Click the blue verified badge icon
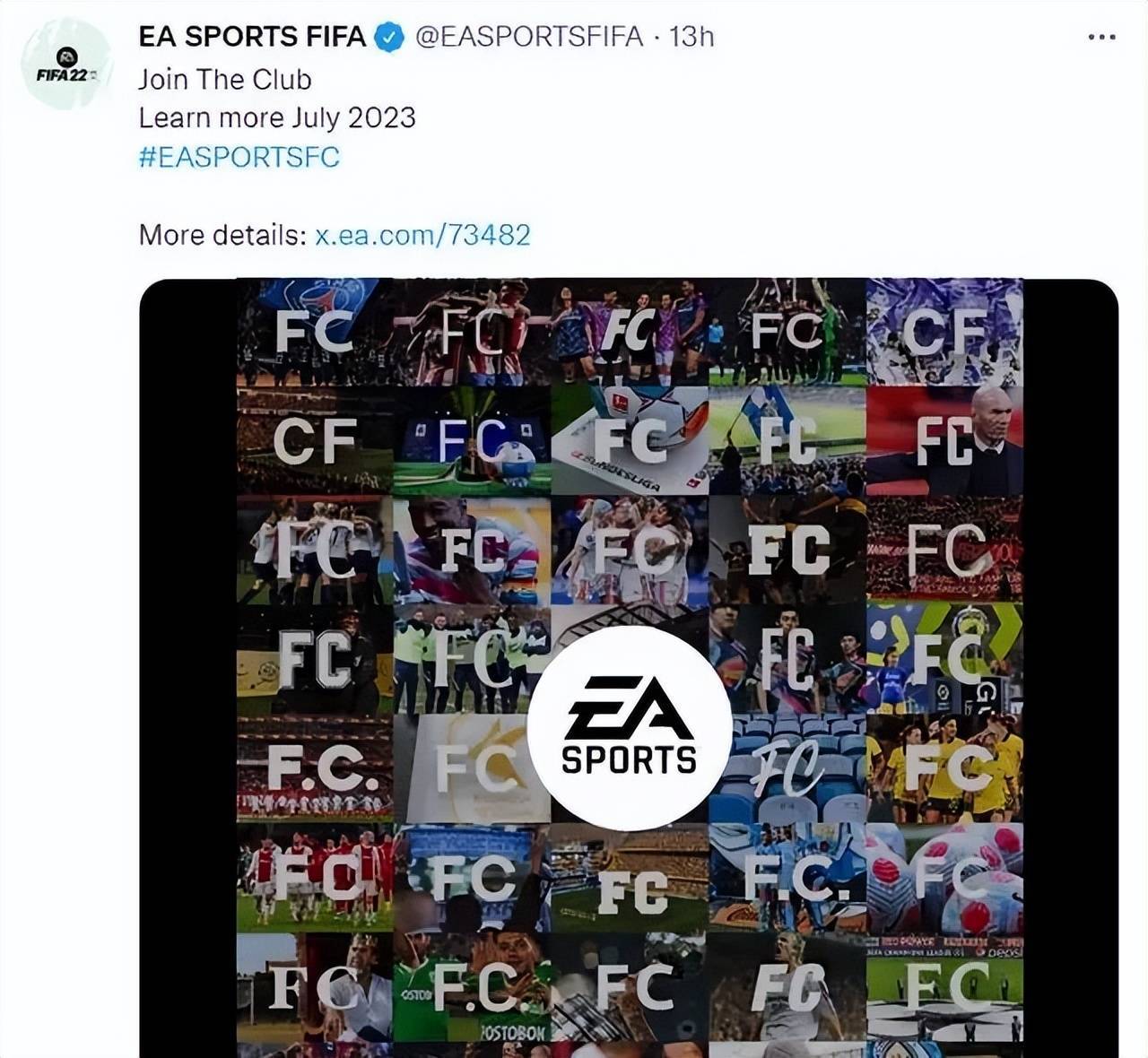Screen dimensions: 1148x1058 (388, 37)
